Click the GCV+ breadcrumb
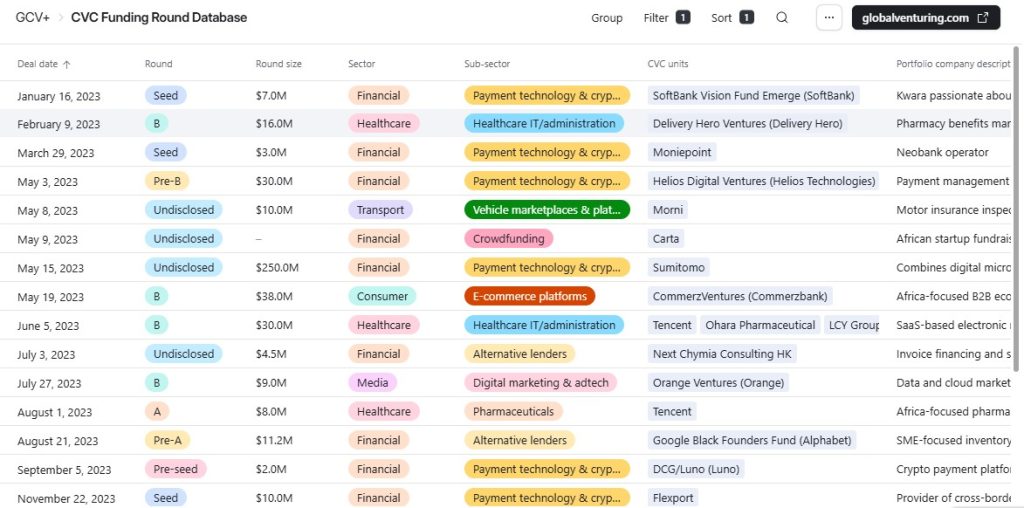Screen dimensions: 1024x508 click(x=33, y=18)
